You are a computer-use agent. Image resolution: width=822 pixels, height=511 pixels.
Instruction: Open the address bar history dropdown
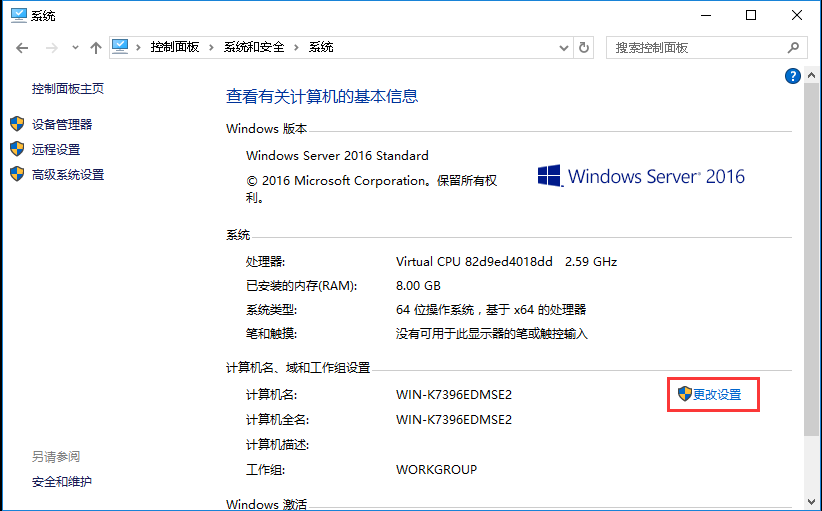564,48
